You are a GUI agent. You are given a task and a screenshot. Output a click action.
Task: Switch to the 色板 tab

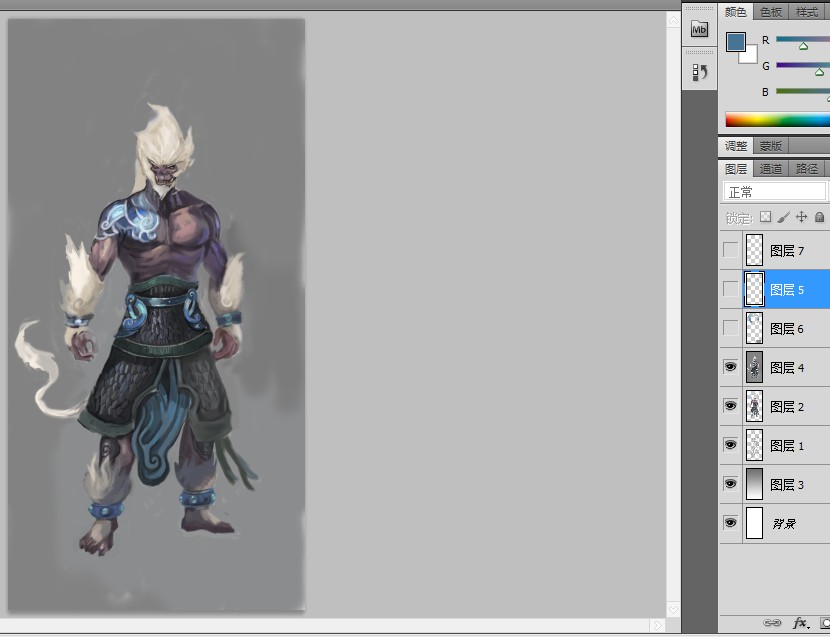(771, 12)
